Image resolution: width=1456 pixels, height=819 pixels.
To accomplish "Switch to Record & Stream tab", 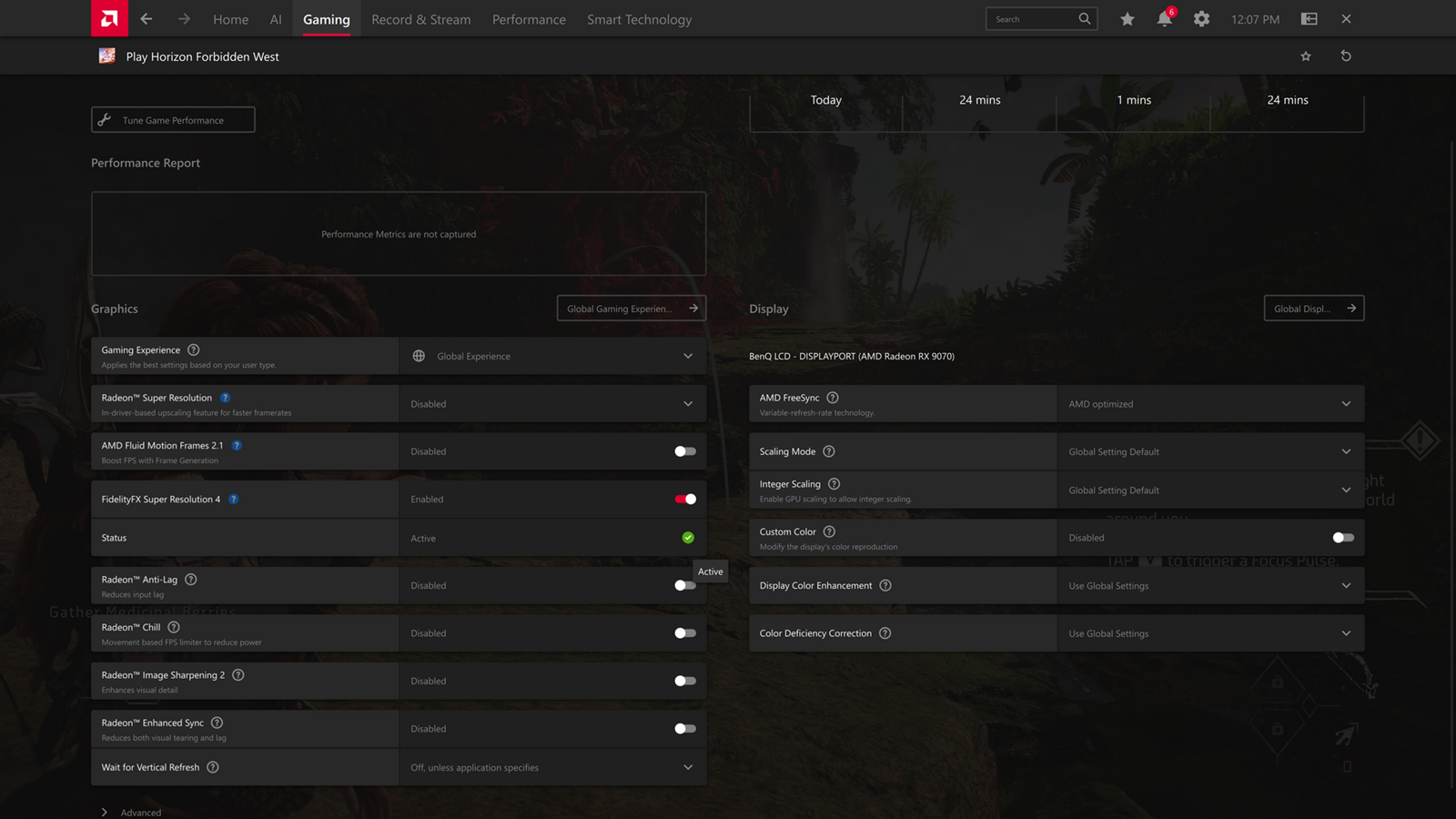I will [421, 19].
